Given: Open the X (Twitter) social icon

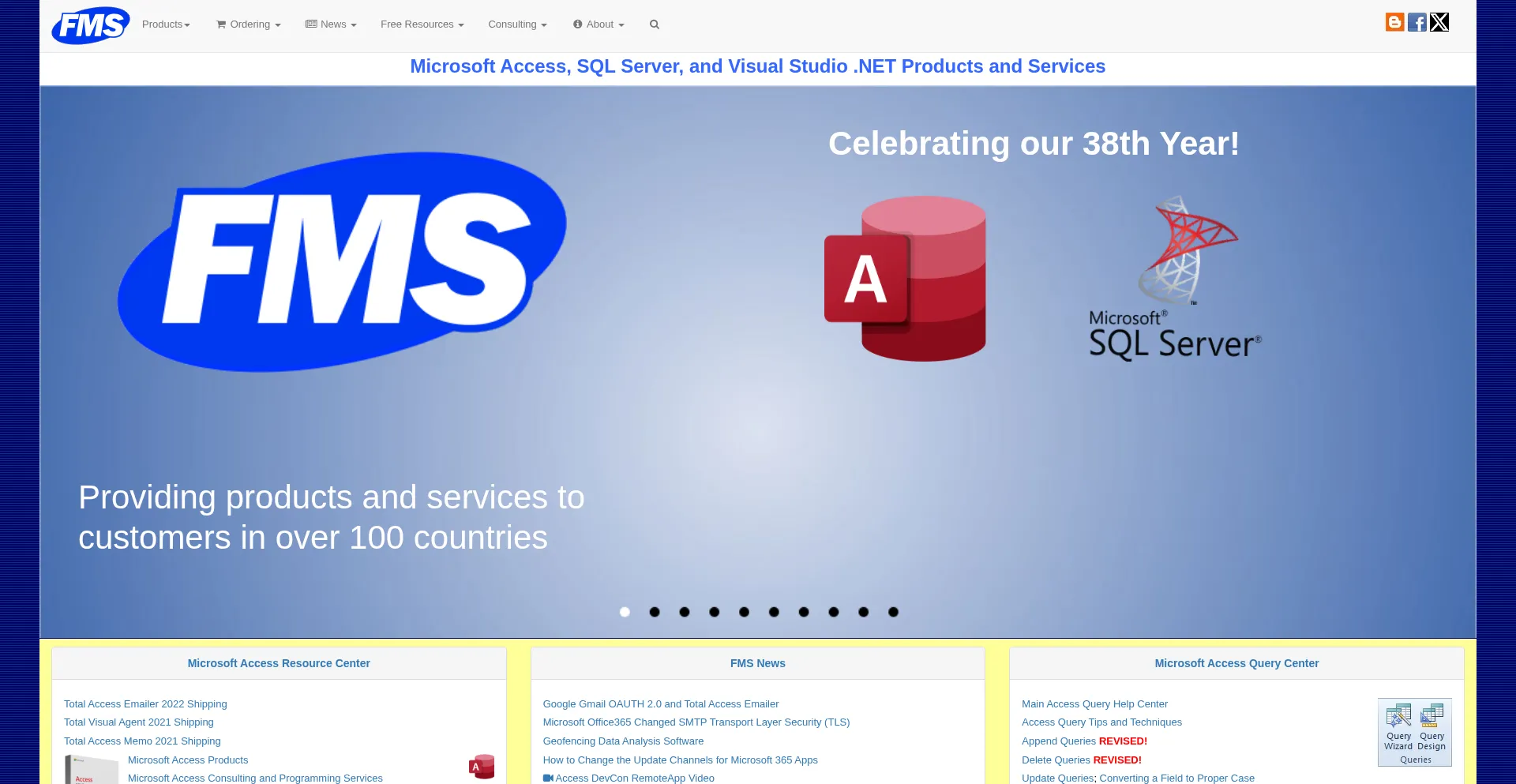Looking at the screenshot, I should click(x=1439, y=22).
